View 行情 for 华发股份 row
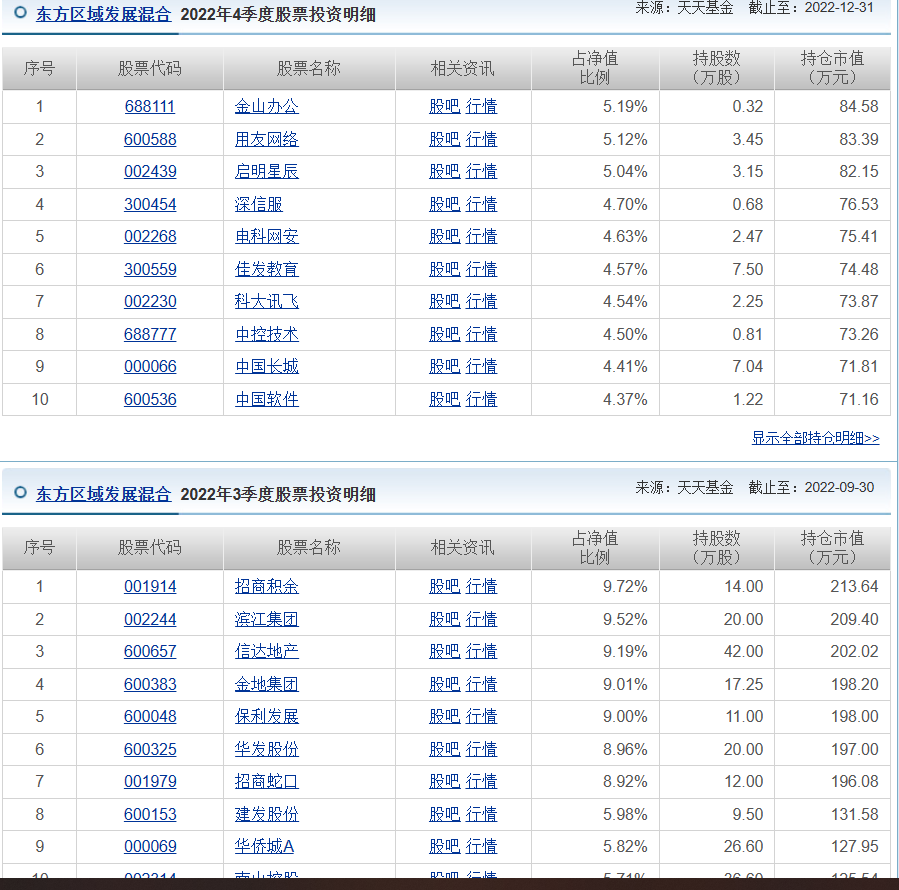899x890 pixels. (481, 749)
